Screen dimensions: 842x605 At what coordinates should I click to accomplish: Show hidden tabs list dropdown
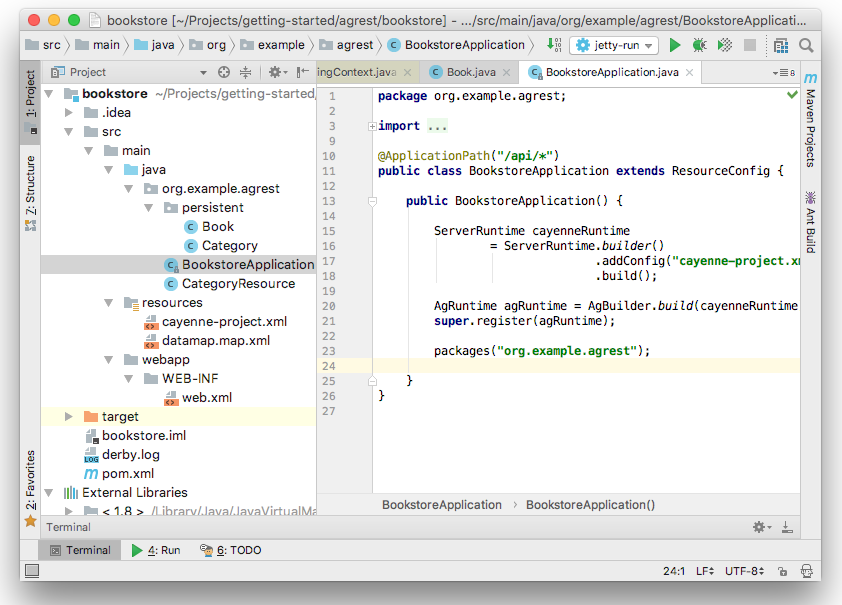pos(783,72)
